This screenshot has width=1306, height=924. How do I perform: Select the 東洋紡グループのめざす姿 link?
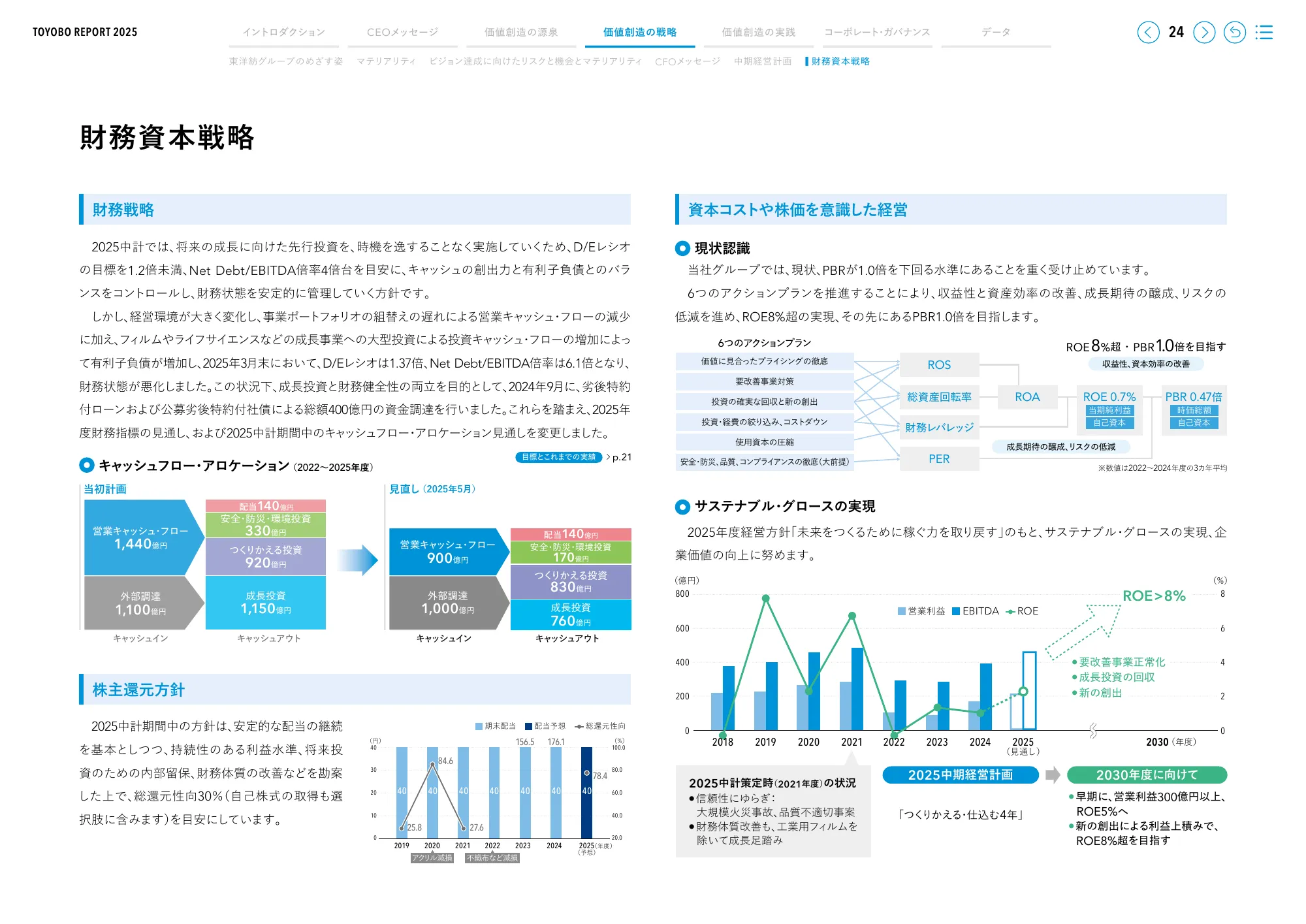click(287, 61)
